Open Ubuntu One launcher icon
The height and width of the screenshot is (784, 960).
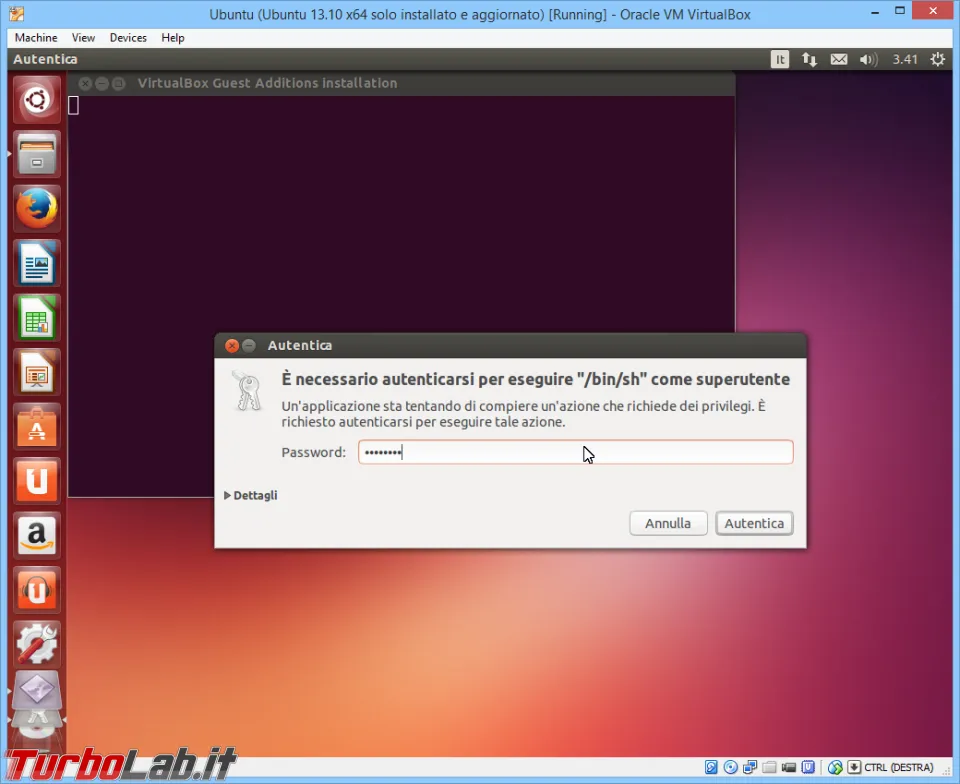[x=37, y=481]
